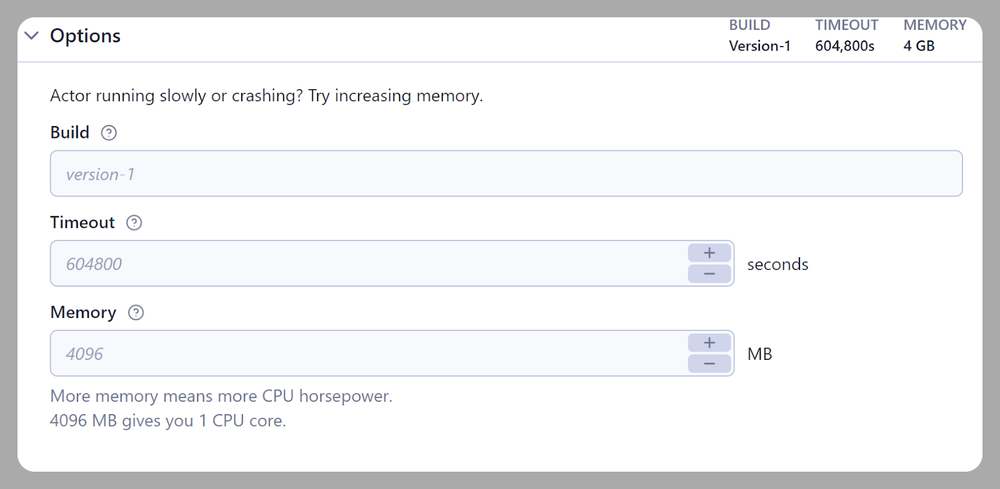Click the "seconds" unit text
1000x489 pixels.
(x=777, y=264)
